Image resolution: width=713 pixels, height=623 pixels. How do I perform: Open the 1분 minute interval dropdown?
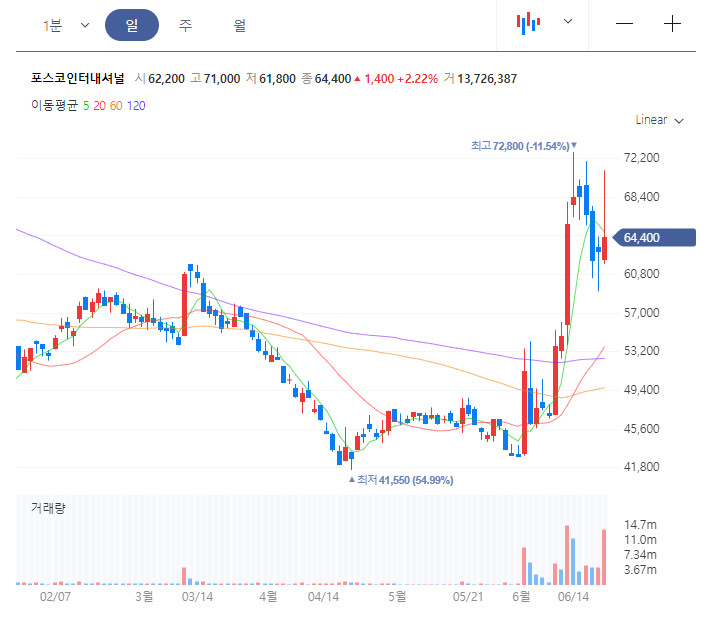pos(66,25)
